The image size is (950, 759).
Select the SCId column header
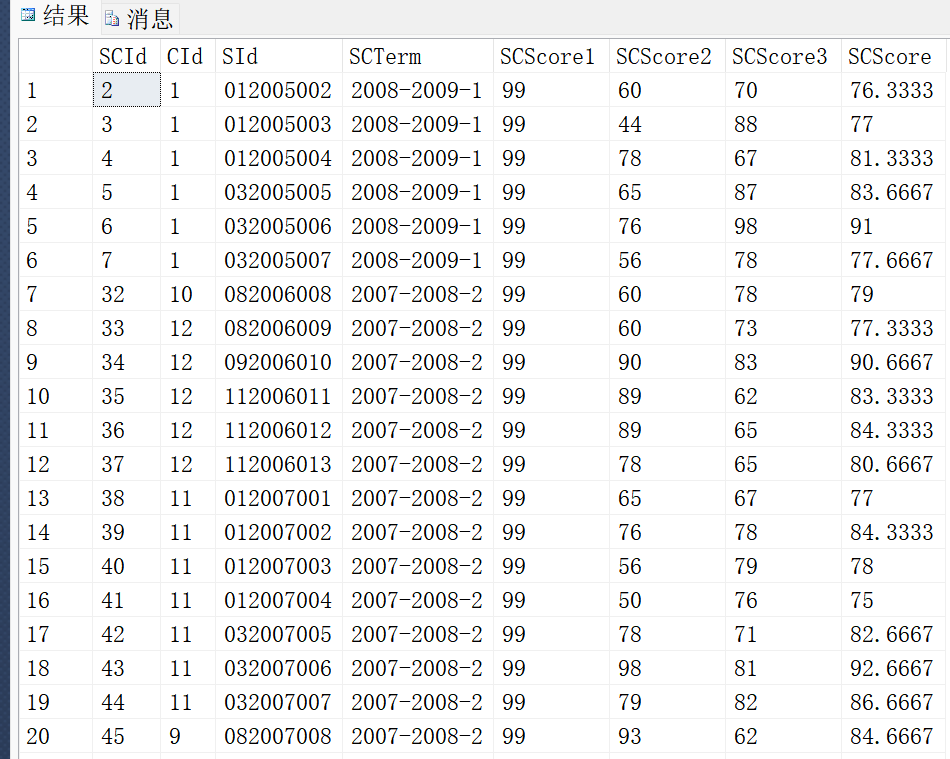[123, 57]
